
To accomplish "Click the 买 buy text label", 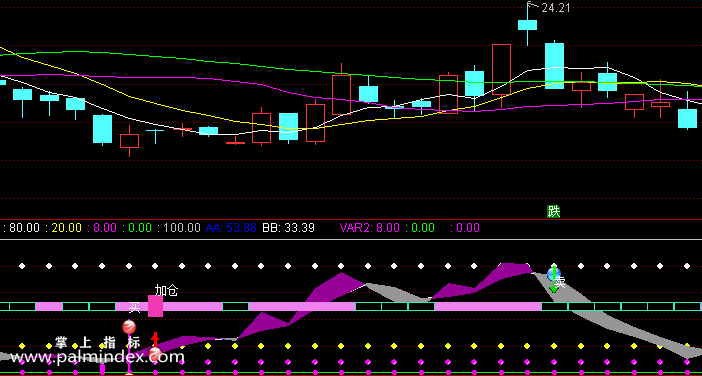I will (134, 308).
